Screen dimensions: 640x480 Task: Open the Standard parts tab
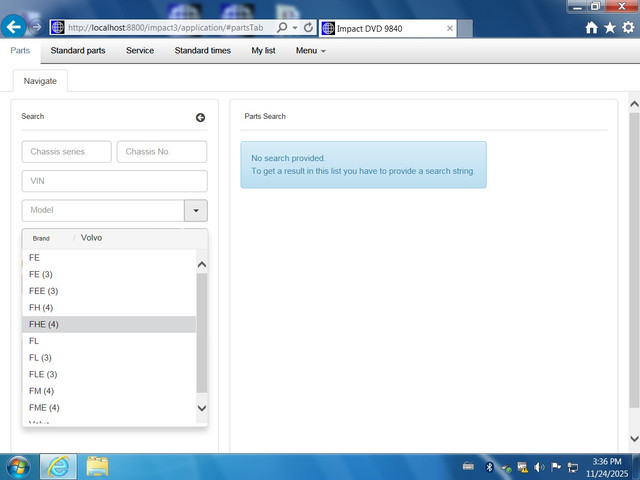[x=78, y=51]
